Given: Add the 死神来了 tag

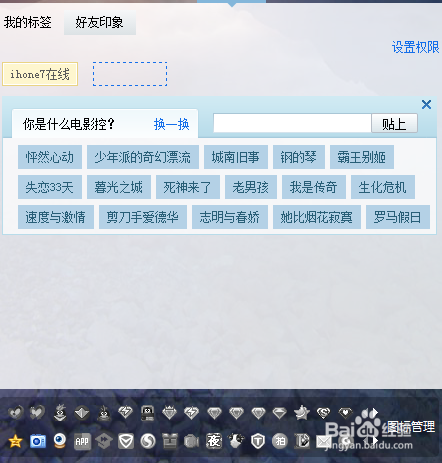Looking at the screenshot, I should (x=188, y=187).
